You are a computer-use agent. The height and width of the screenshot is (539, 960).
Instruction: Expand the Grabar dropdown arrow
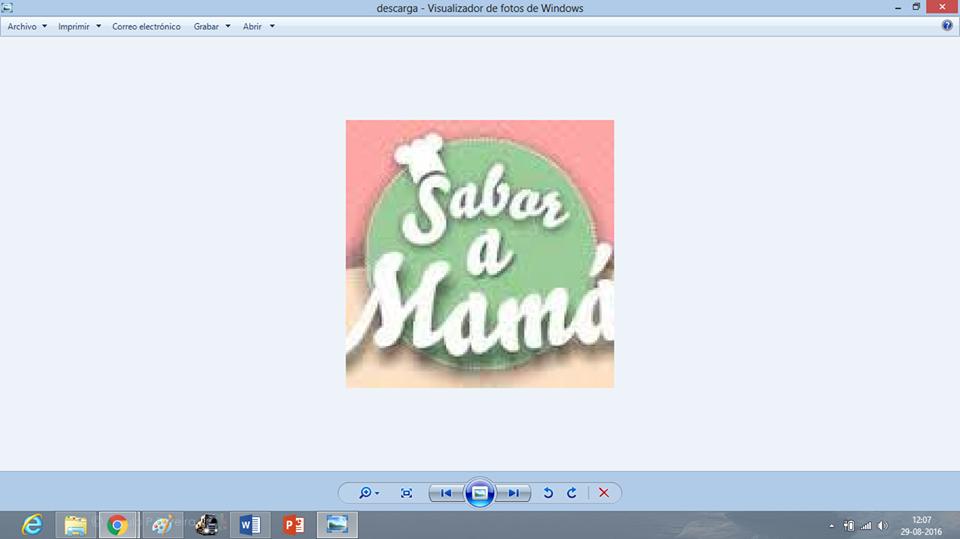pos(228,26)
